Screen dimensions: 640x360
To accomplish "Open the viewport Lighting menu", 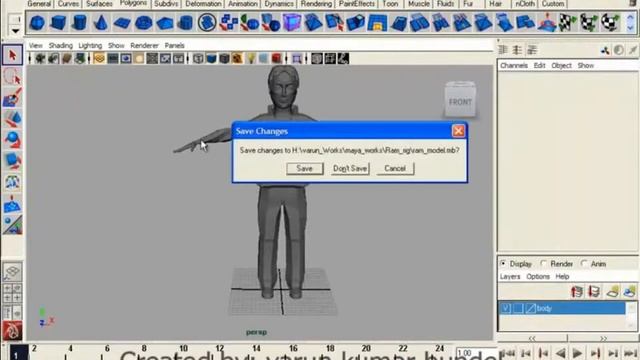I will [x=90, y=45].
